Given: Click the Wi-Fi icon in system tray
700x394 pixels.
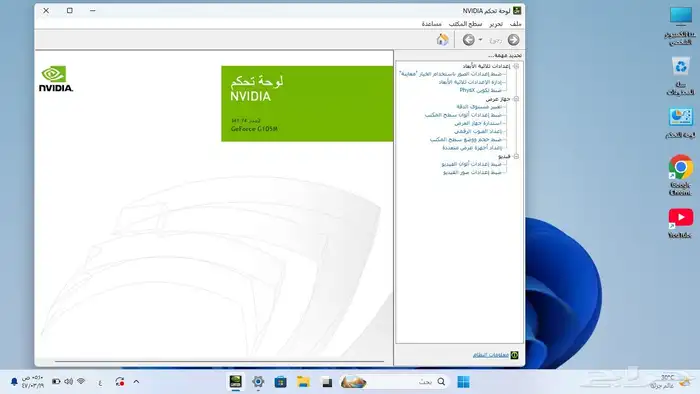Looking at the screenshot, I should [x=81, y=382].
